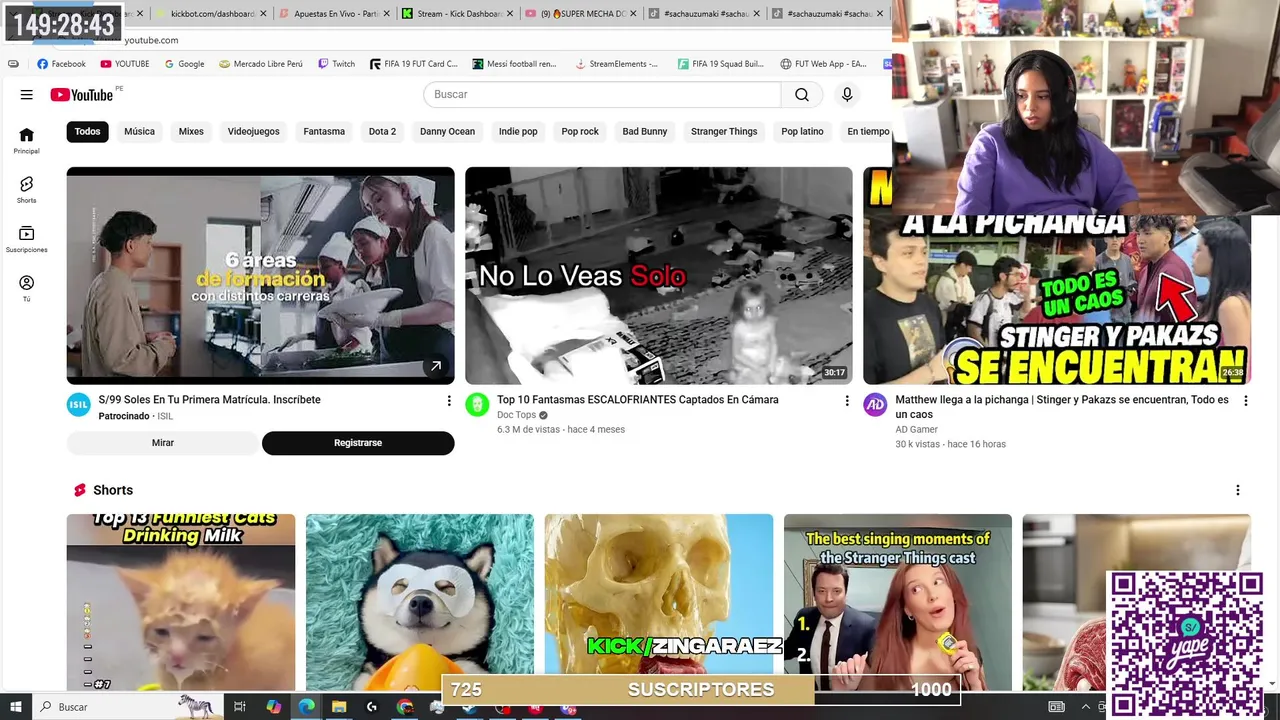This screenshot has height=720, width=1280.
Task: Open the Shorts section three-dot menu
Action: (1237, 490)
